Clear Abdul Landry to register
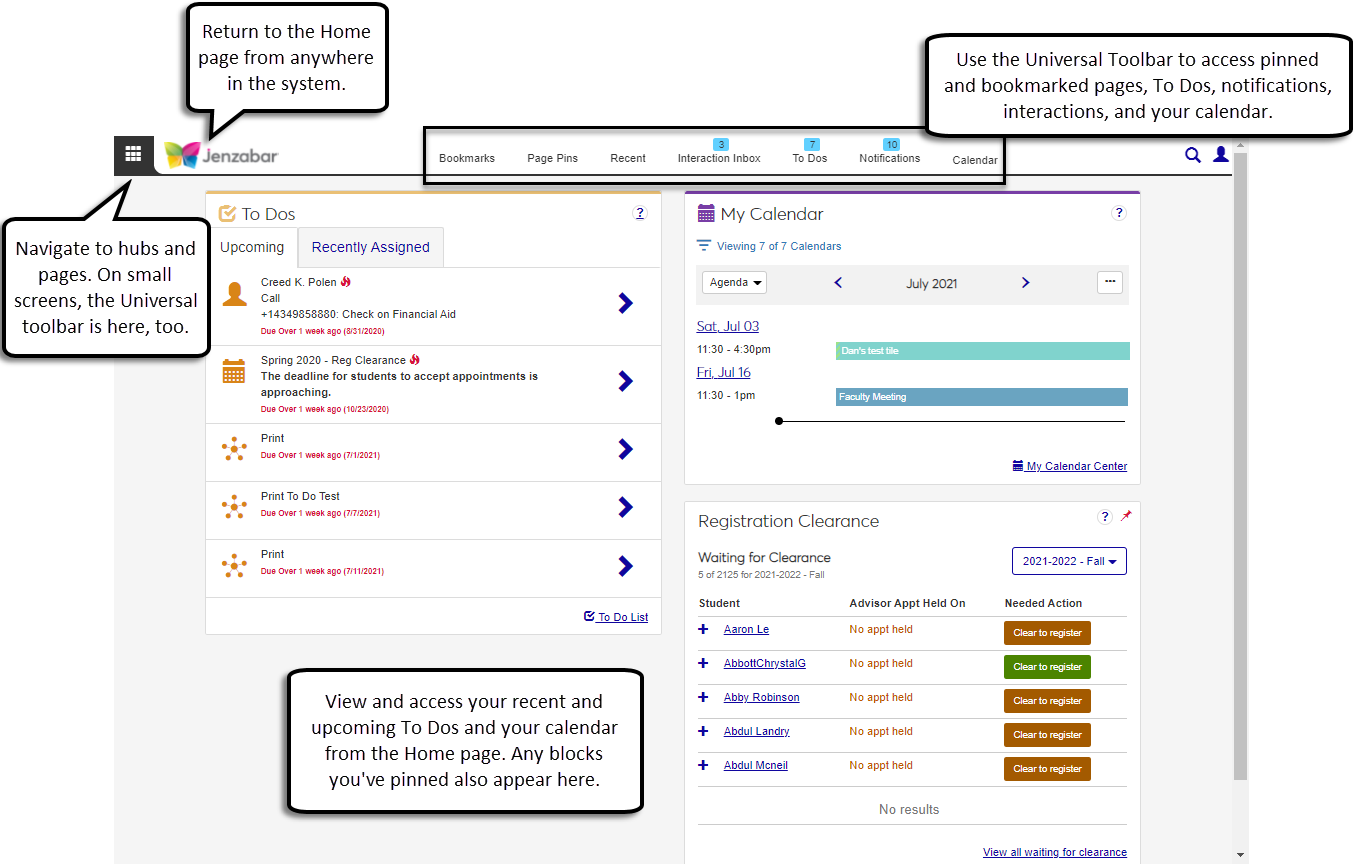The height and width of the screenshot is (864, 1355). 1047,735
